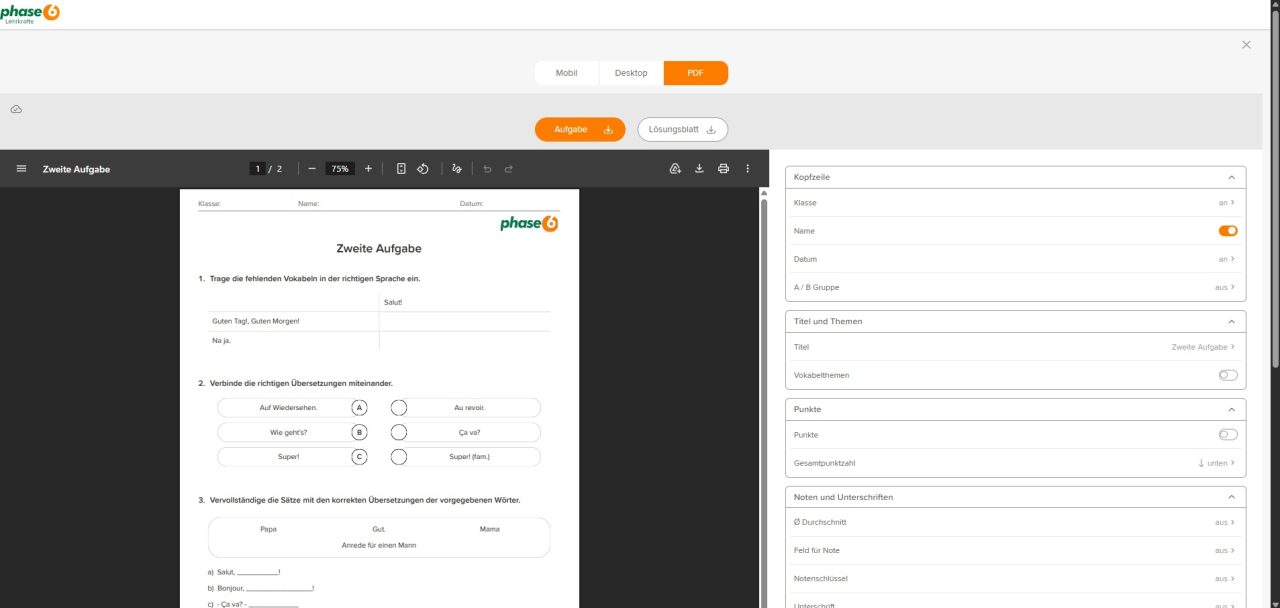Viewport: 1280px width, 608px height.
Task: Collapse the Titel und Themen section
Action: [x=1231, y=321]
